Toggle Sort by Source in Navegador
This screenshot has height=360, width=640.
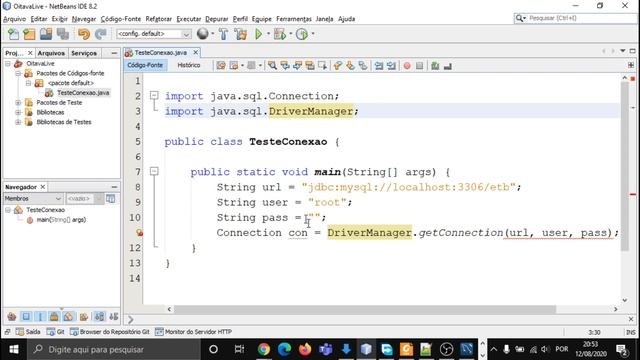[114, 317]
